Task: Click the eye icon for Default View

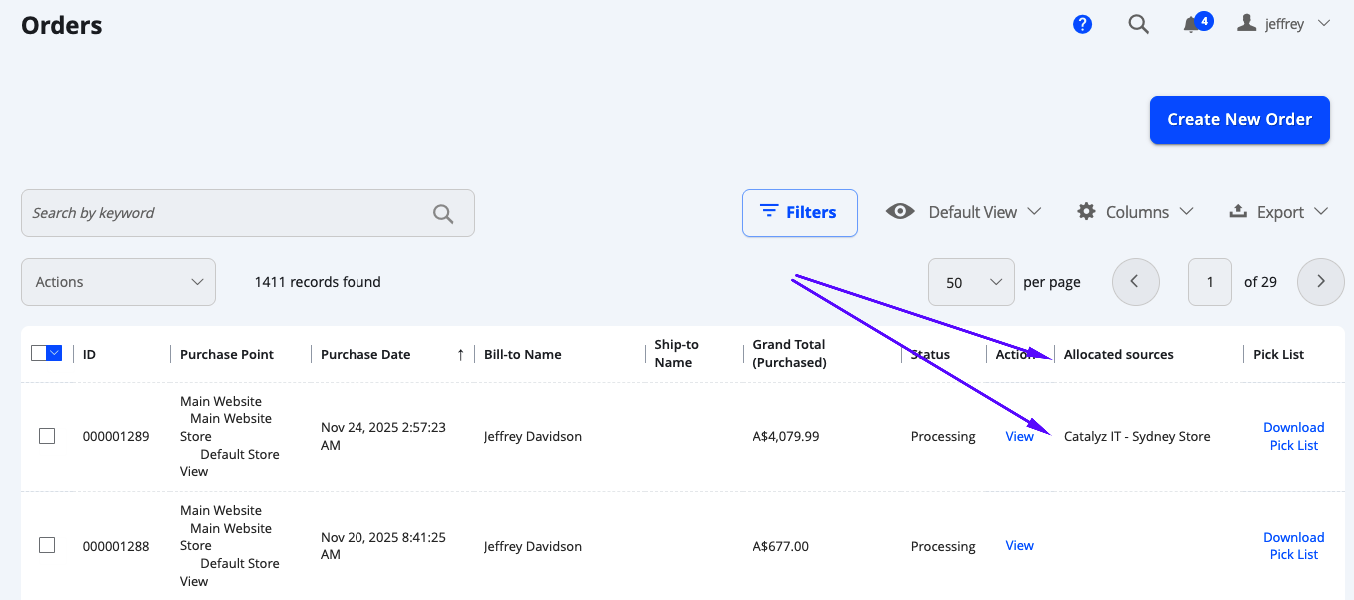Action: tap(900, 211)
